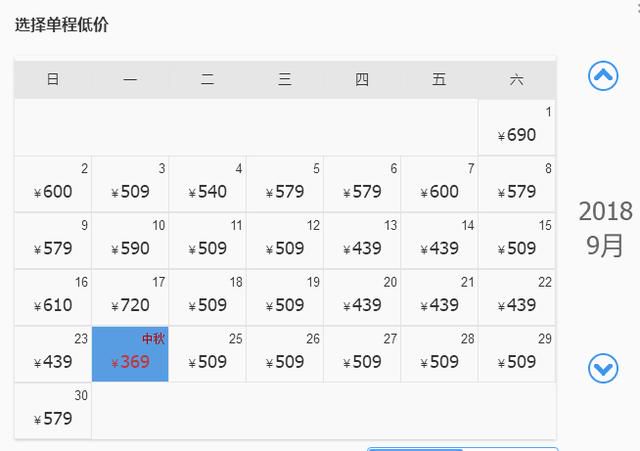The width and height of the screenshot is (640, 451).
Task: Pick September 4 fare ¥540
Action: pos(207,184)
